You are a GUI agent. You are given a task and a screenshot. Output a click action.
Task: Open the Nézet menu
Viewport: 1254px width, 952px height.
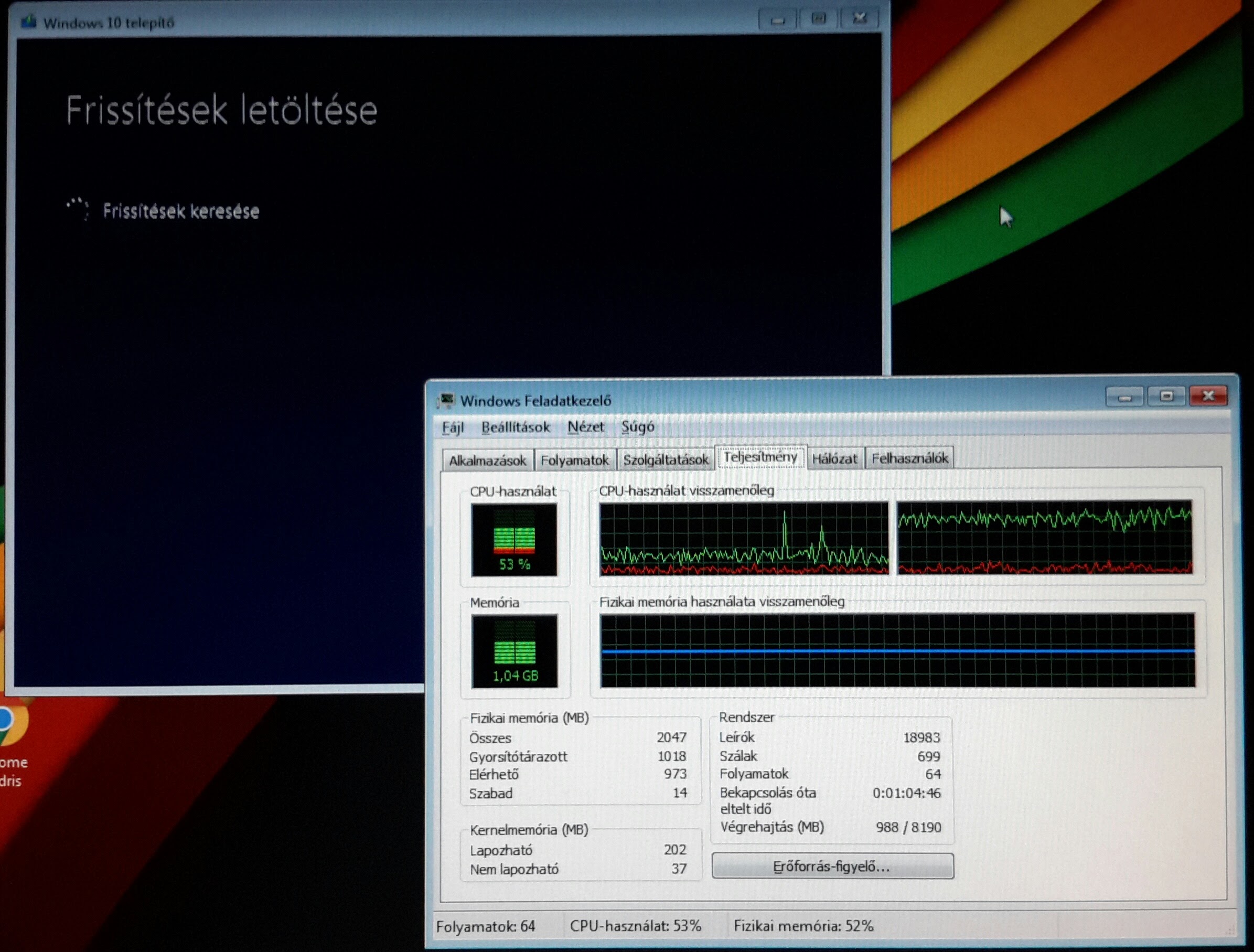pos(586,426)
